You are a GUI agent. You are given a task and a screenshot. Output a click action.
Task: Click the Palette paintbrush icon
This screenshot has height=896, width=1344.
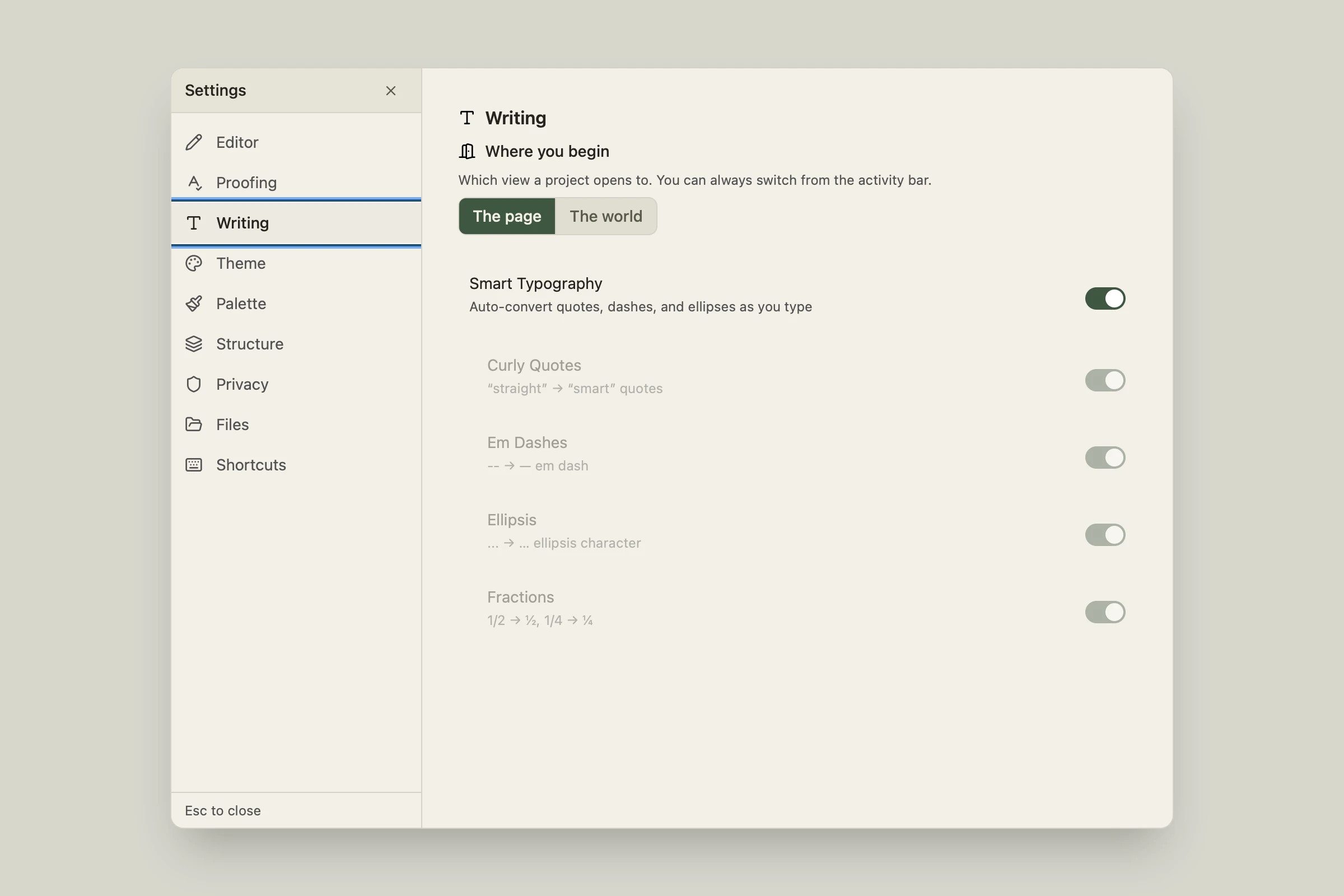(194, 304)
